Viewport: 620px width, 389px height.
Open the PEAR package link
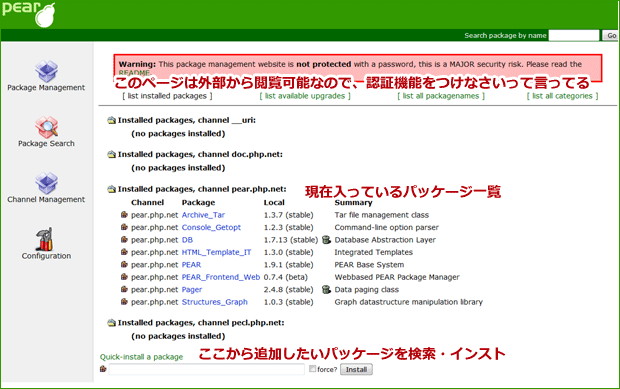(191, 264)
